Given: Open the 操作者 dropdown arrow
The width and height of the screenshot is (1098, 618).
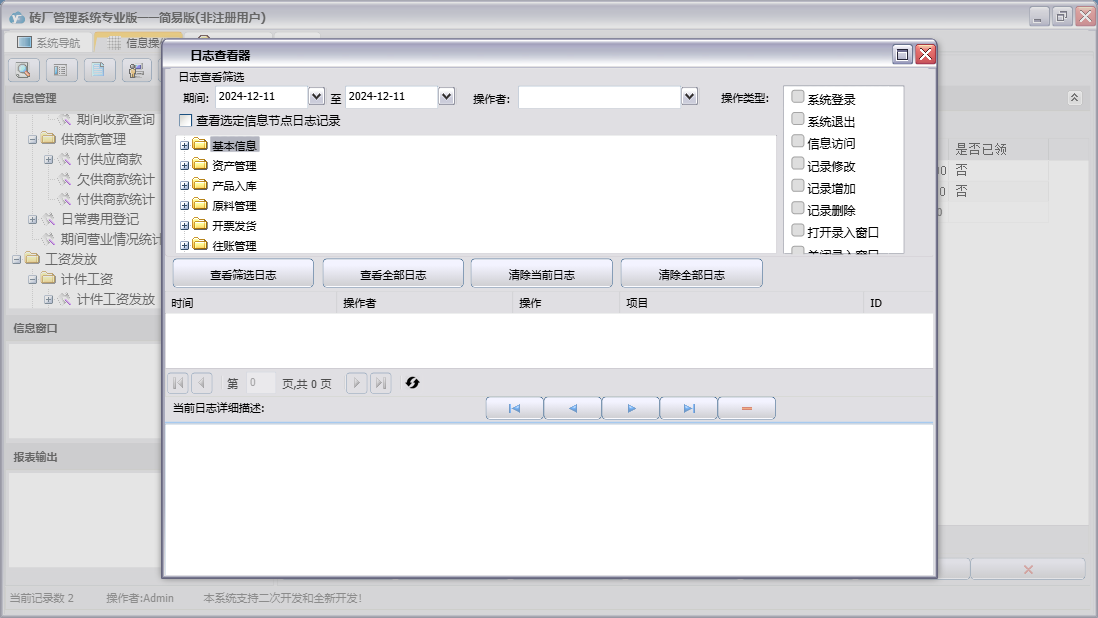Looking at the screenshot, I should click(x=690, y=97).
